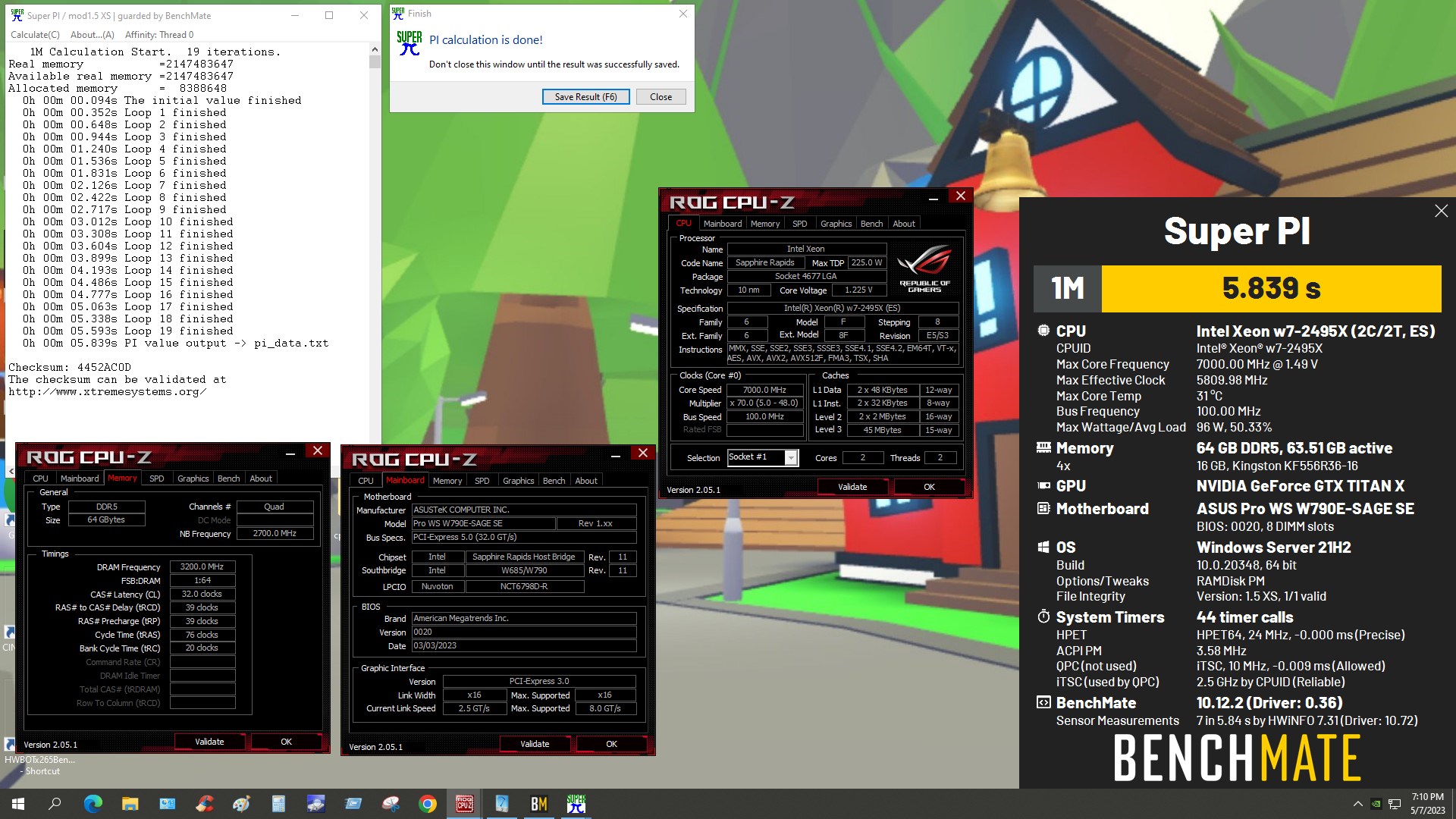This screenshot has width=1456, height=819.
Task: Open Snipping Tool icon on the taskbar
Action: (x=390, y=804)
